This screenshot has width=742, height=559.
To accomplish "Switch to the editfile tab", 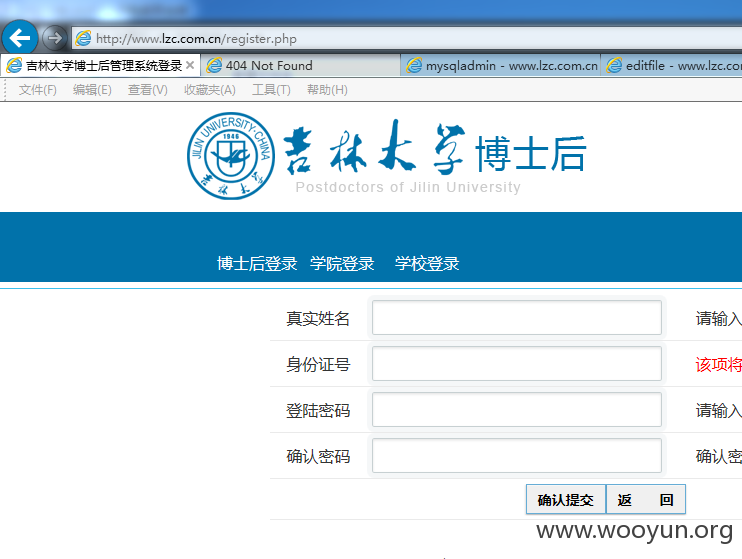I will click(x=672, y=65).
